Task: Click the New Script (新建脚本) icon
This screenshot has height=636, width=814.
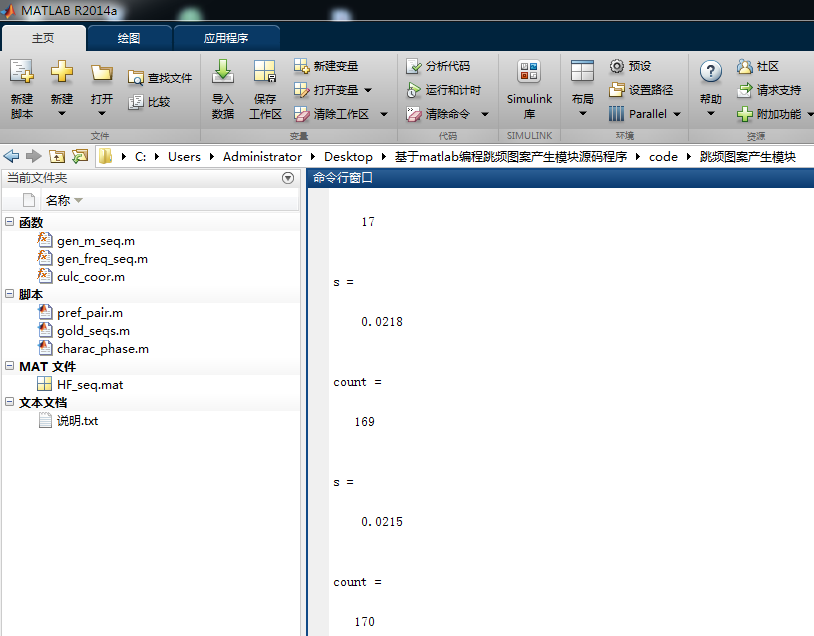Action: (22, 72)
